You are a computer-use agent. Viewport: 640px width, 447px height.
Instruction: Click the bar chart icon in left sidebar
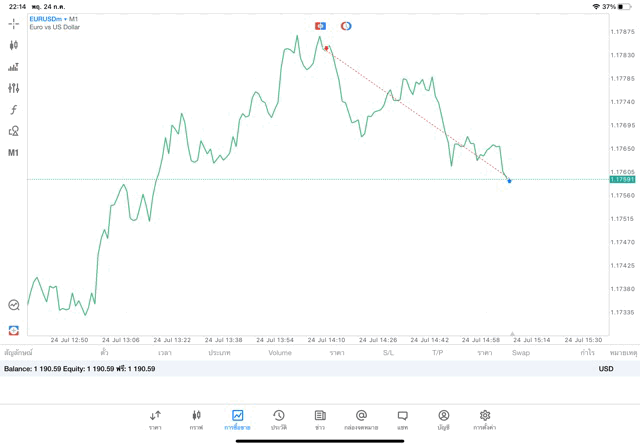(x=14, y=67)
